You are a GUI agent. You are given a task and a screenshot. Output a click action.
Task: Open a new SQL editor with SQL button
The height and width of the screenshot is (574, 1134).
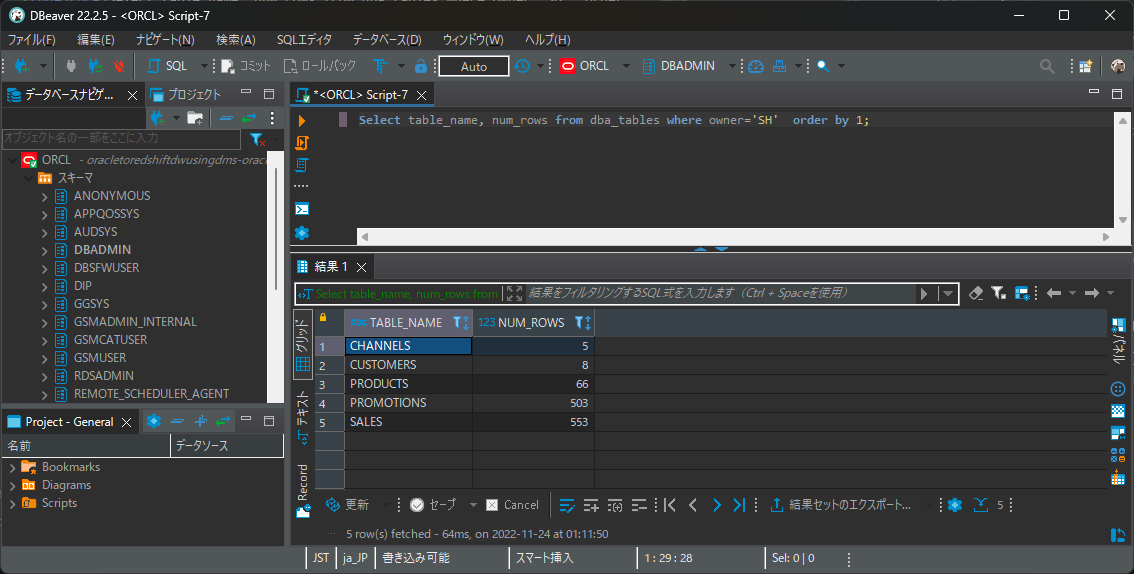[x=168, y=66]
